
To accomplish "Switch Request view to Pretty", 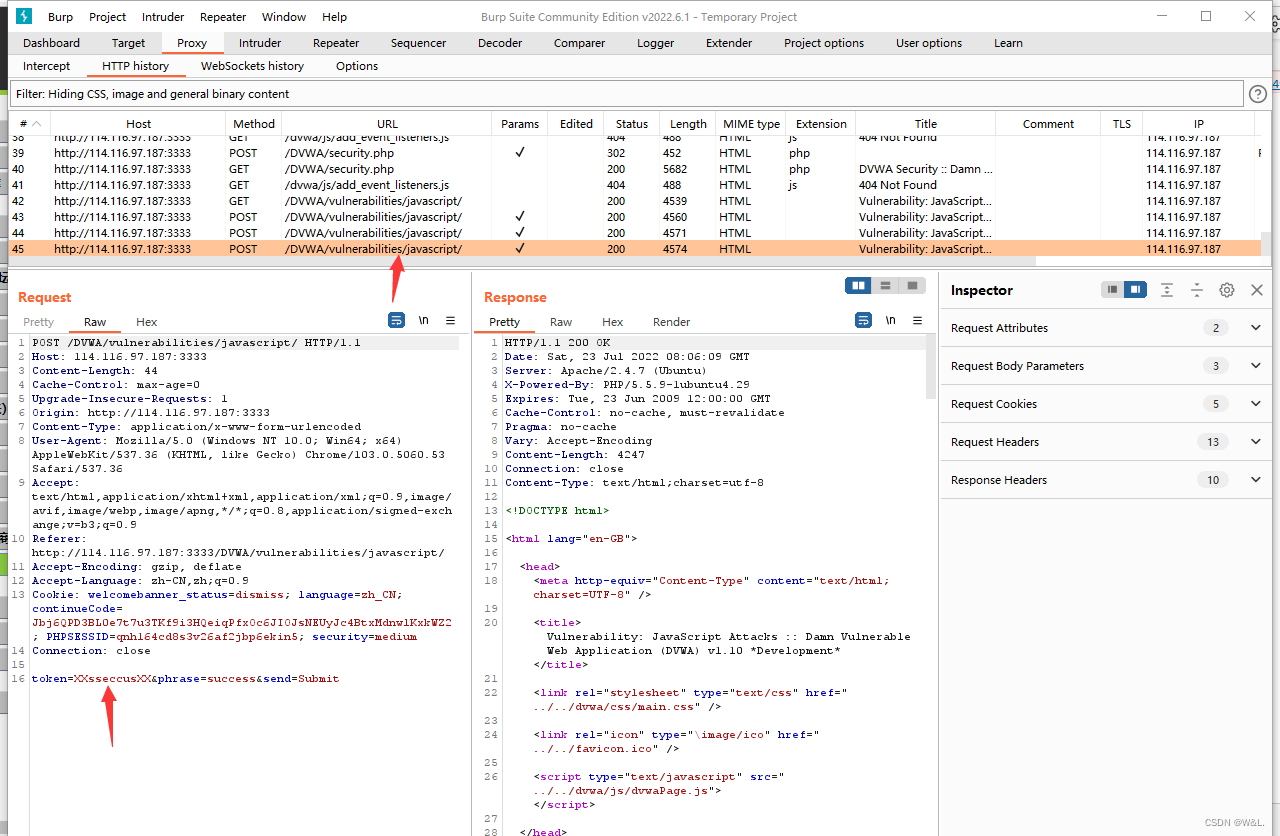I will (38, 322).
